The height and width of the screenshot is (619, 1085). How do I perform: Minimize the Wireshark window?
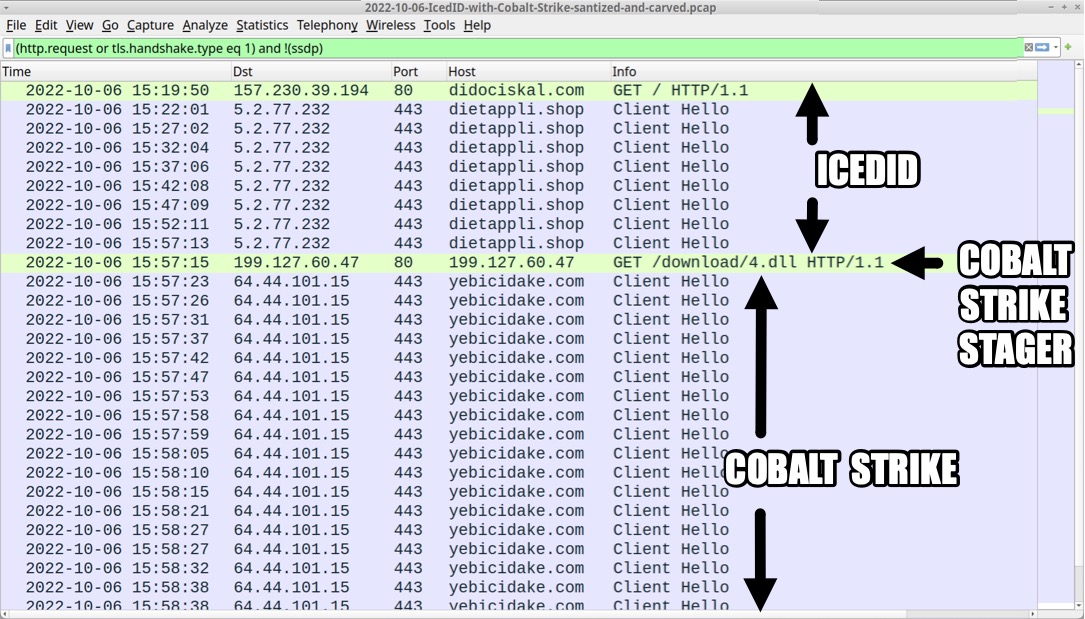click(x=1052, y=7)
